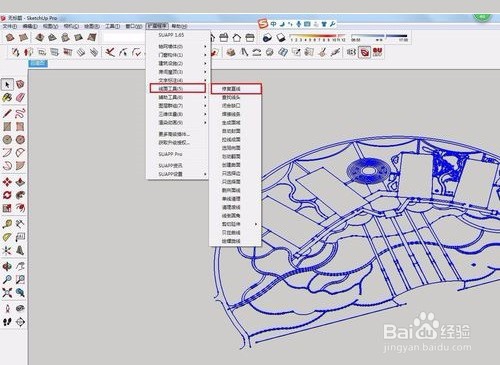This screenshot has height=365, width=500.
Task: Select the Look Around eye tool
Action: tap(20, 309)
